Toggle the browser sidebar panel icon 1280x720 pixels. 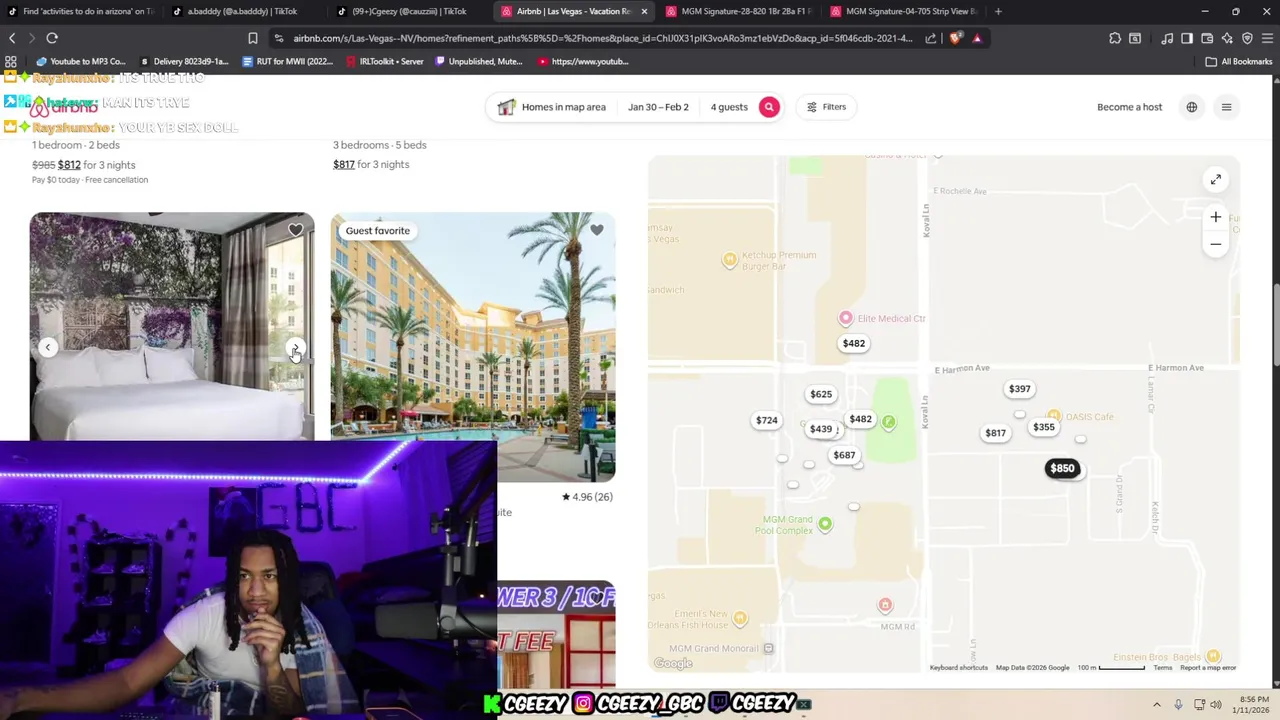click(x=1187, y=38)
